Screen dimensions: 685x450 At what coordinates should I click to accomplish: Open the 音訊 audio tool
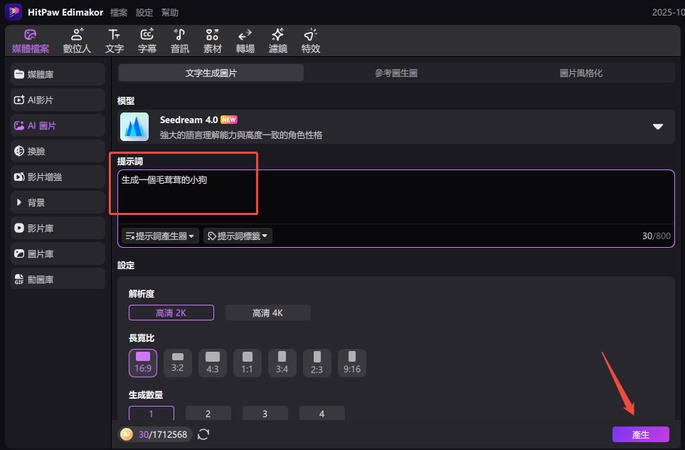[x=180, y=40]
